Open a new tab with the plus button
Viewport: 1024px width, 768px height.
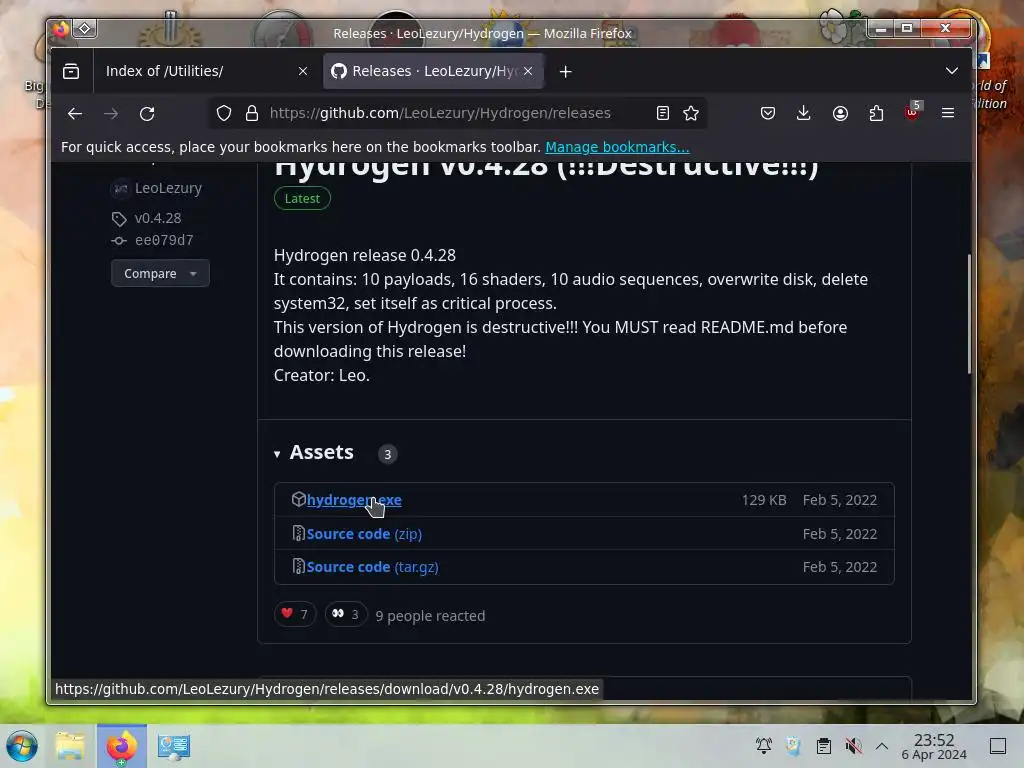click(x=566, y=72)
